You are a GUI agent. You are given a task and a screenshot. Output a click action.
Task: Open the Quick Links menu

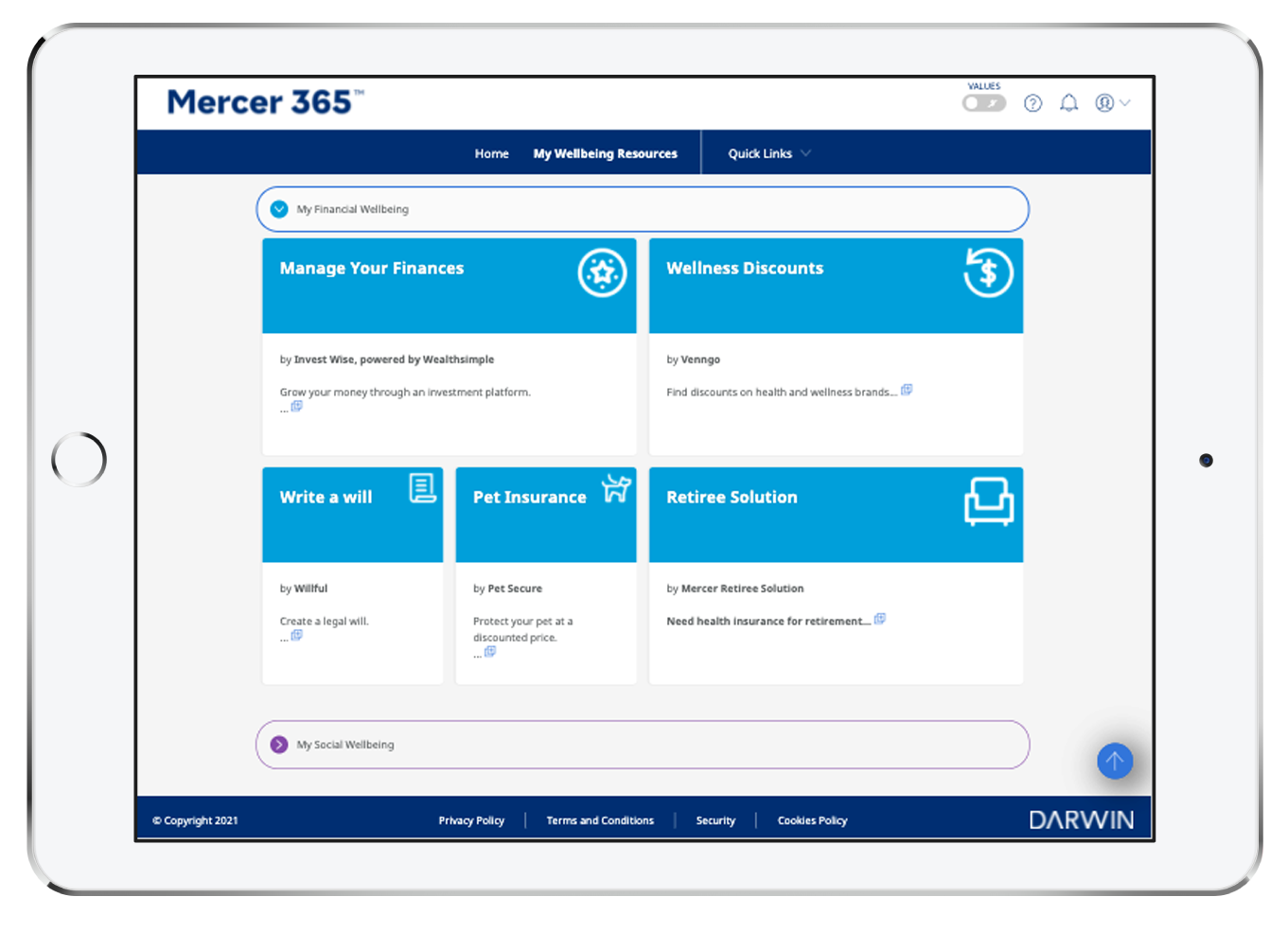click(x=759, y=153)
